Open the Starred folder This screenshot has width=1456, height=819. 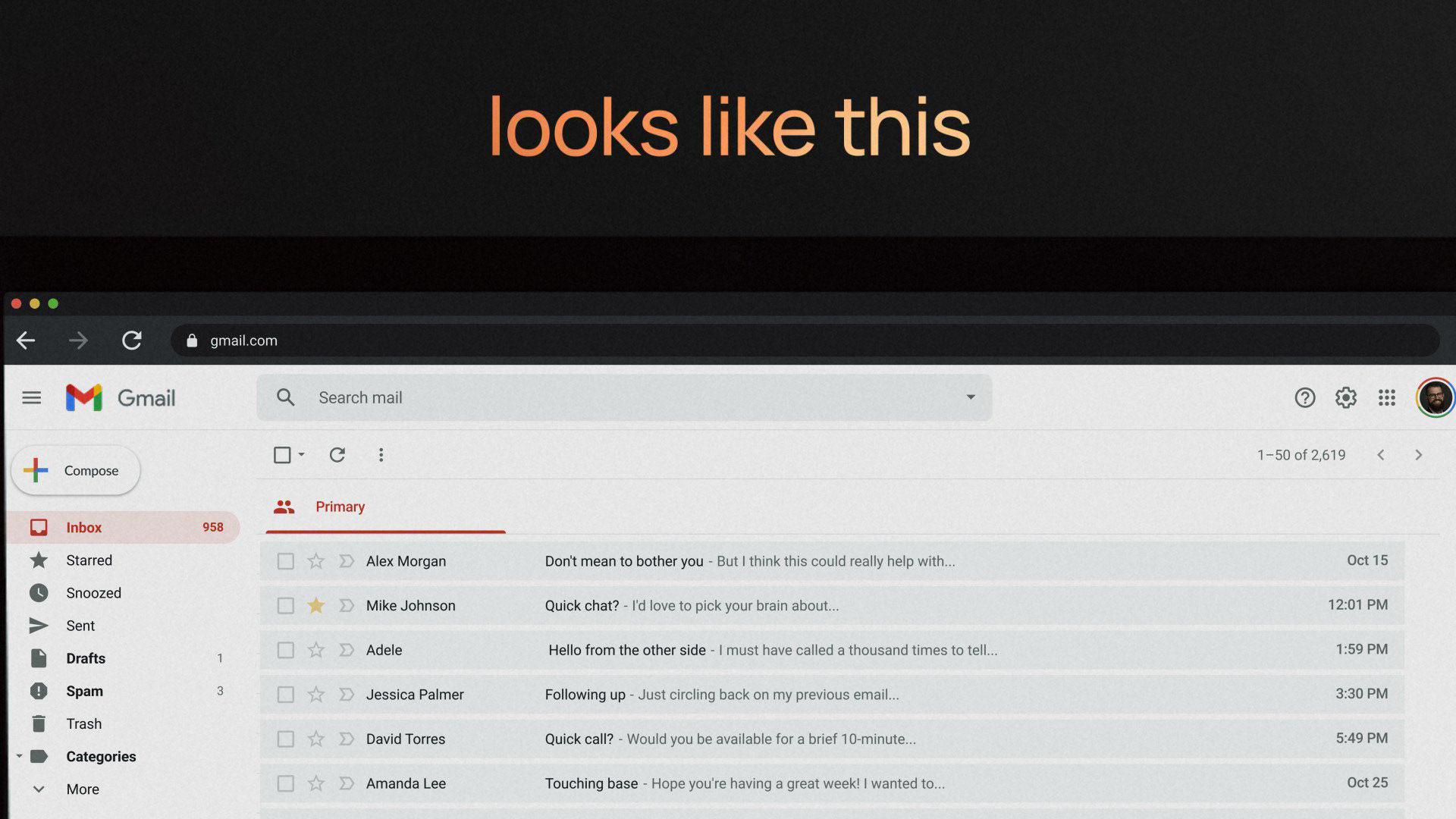pyautogui.click(x=89, y=560)
